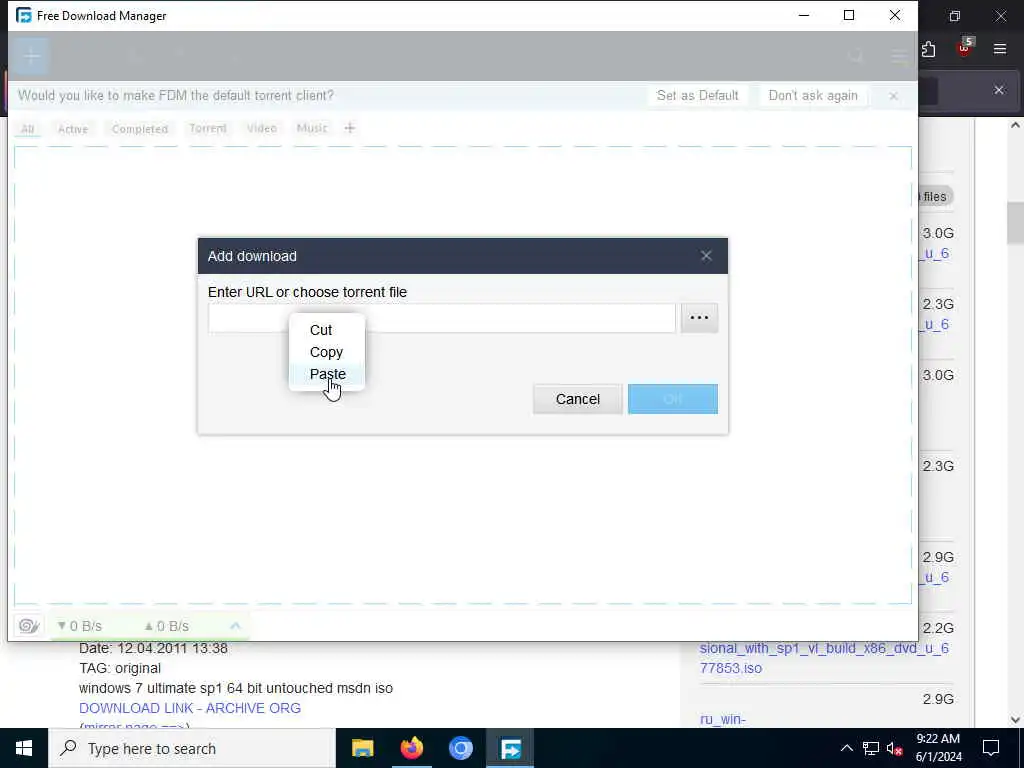
Task: Open the Video filter tab
Action: (x=261, y=128)
